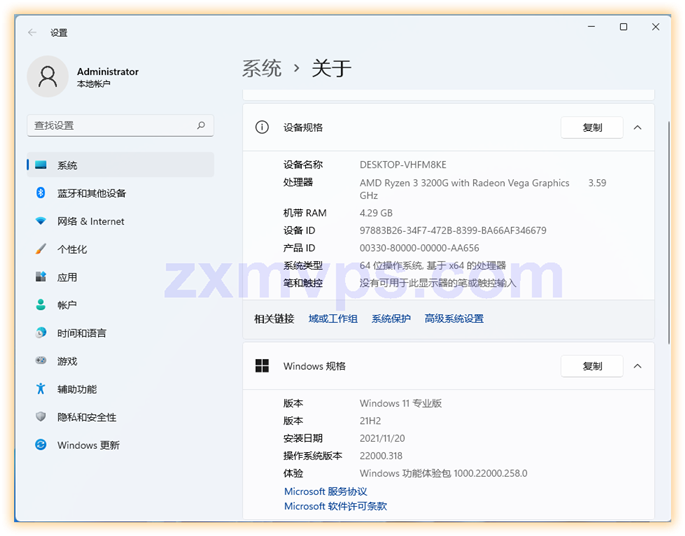Click the Windows logo beside Windows 规格
685x536 pixels.
(x=262, y=366)
